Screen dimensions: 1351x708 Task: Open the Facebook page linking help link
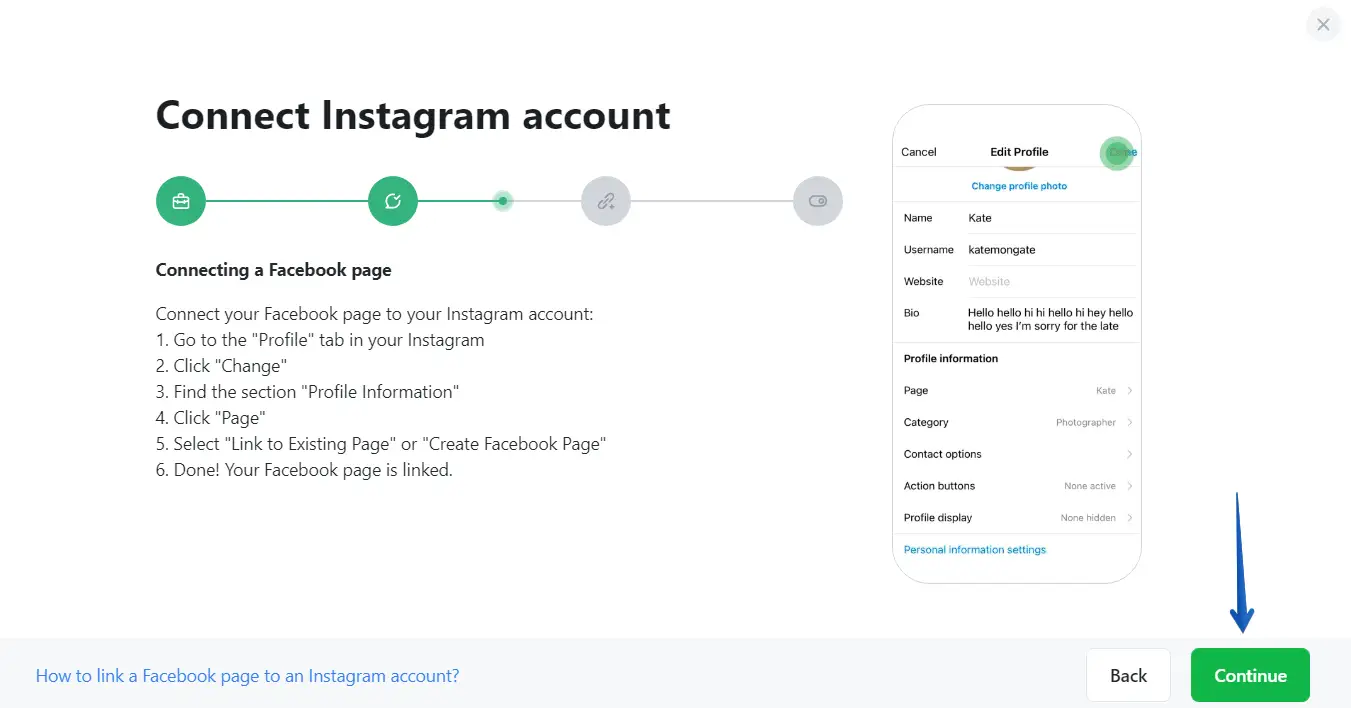248,676
